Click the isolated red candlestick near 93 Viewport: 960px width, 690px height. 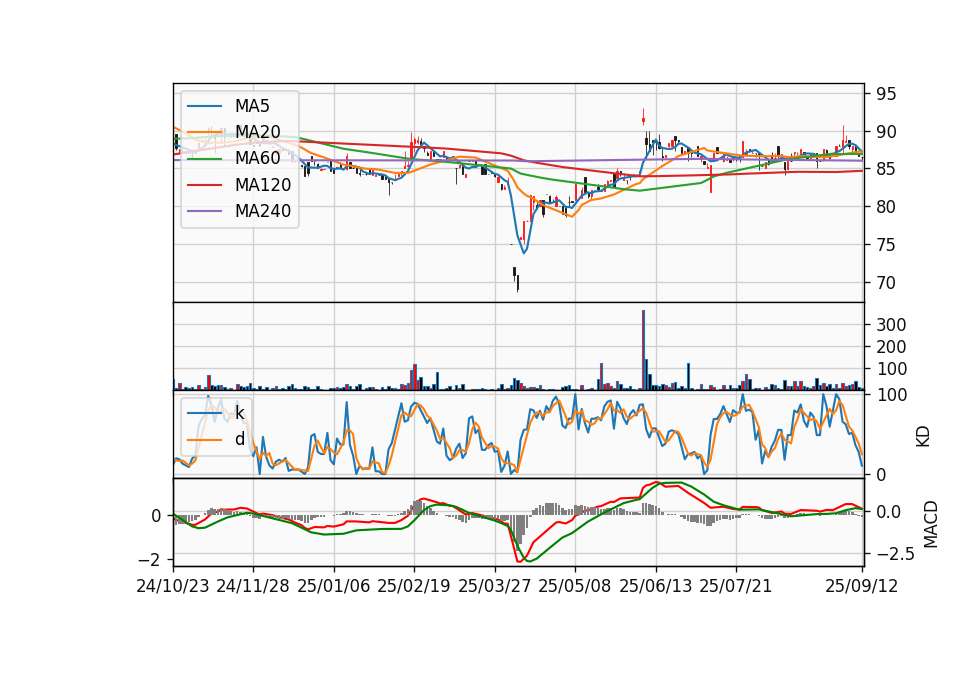pos(643,118)
